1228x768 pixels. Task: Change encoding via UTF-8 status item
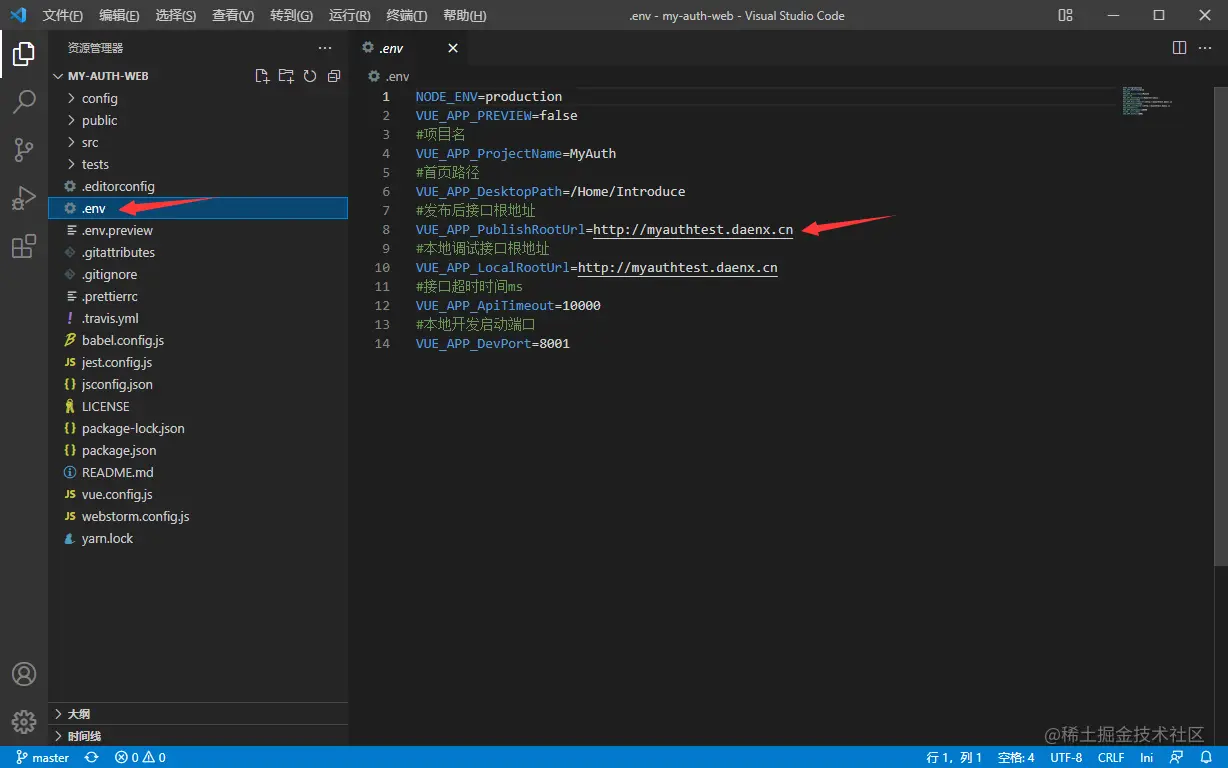tap(1066, 757)
